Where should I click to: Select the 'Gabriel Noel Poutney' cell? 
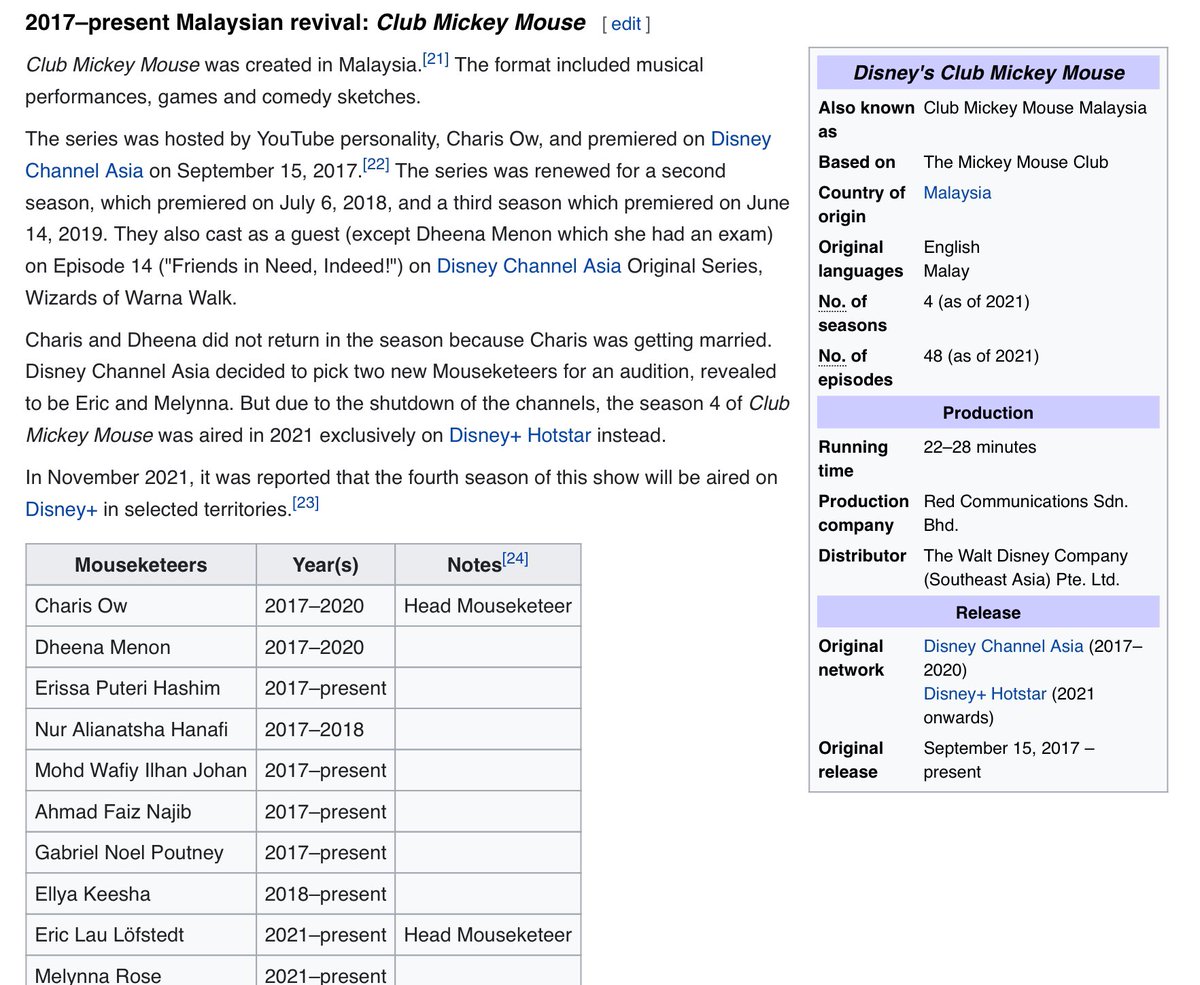click(x=141, y=852)
